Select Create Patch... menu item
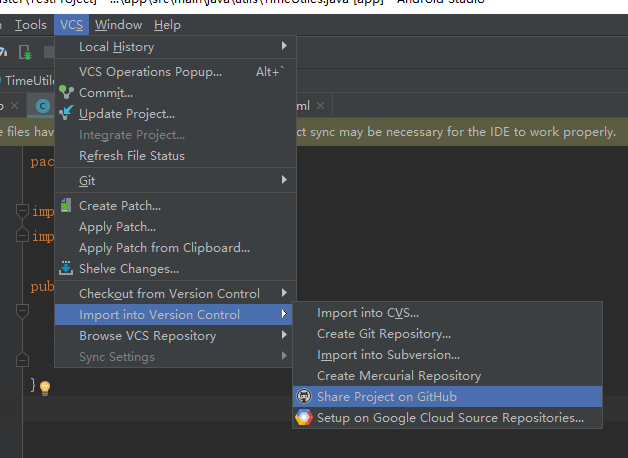 click(175, 205)
